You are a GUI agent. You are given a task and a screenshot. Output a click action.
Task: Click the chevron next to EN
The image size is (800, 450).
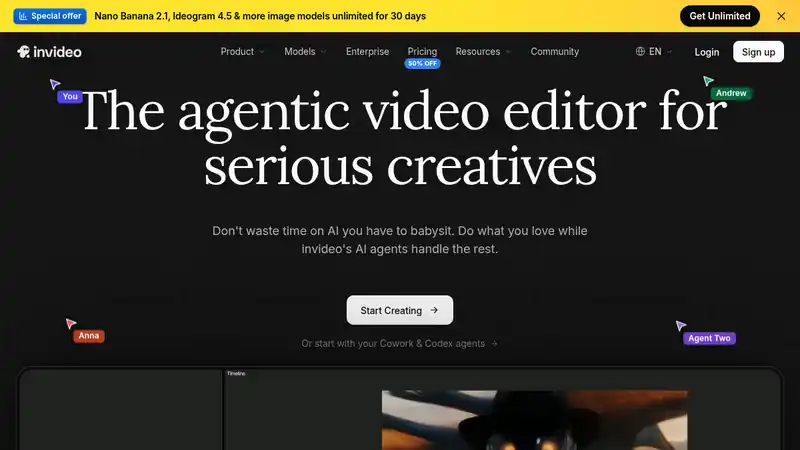coord(669,52)
